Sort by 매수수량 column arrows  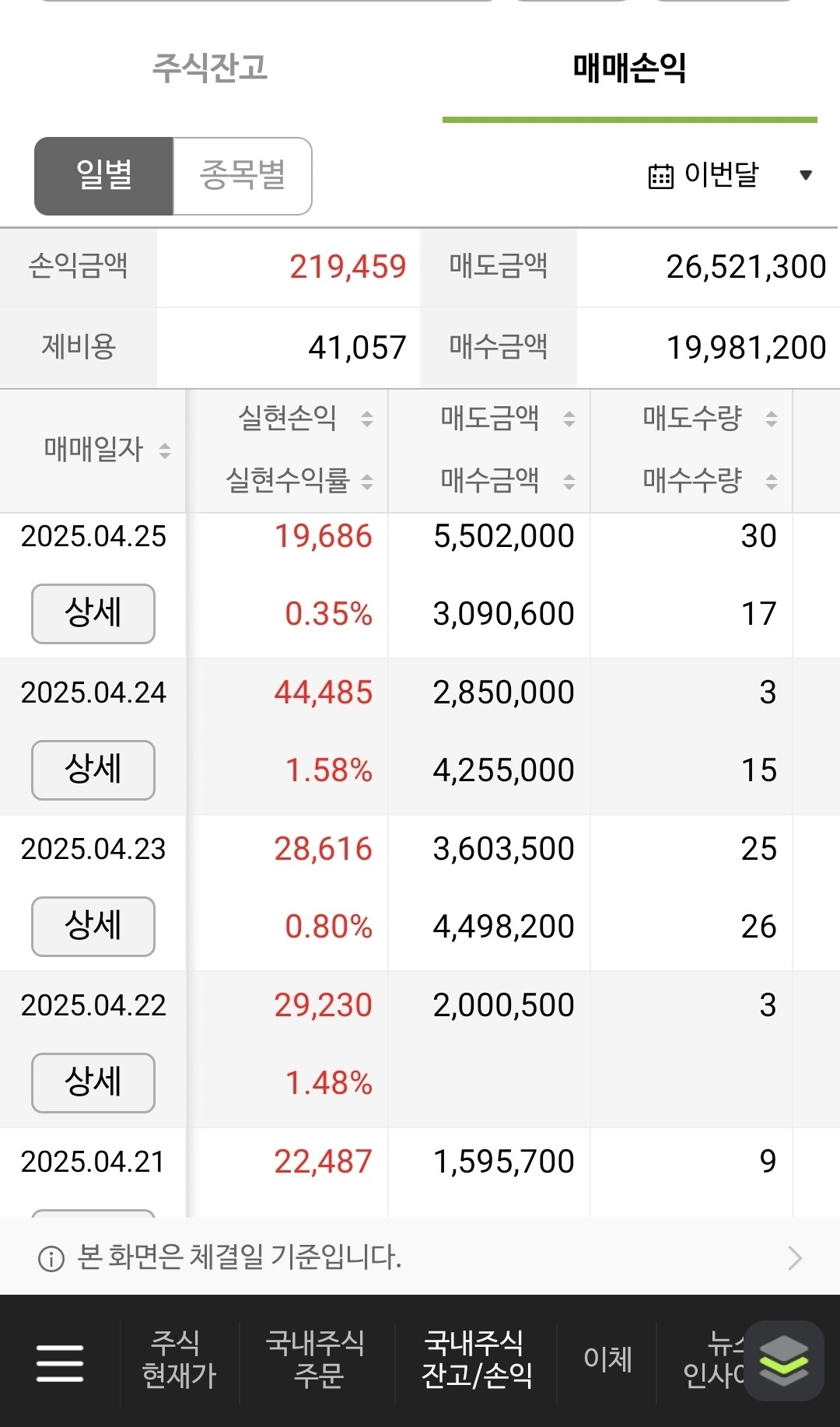coord(772,482)
